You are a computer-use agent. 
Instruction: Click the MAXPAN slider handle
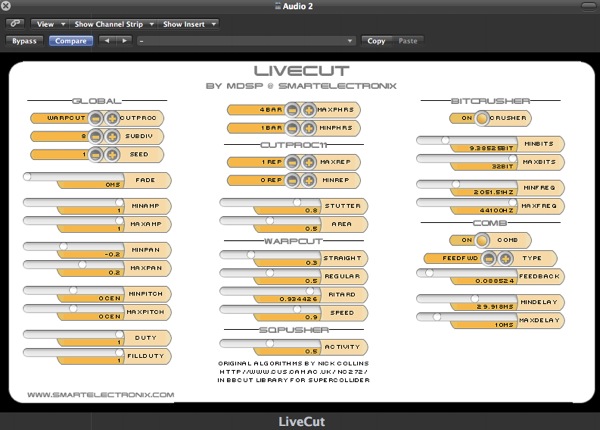82,264
